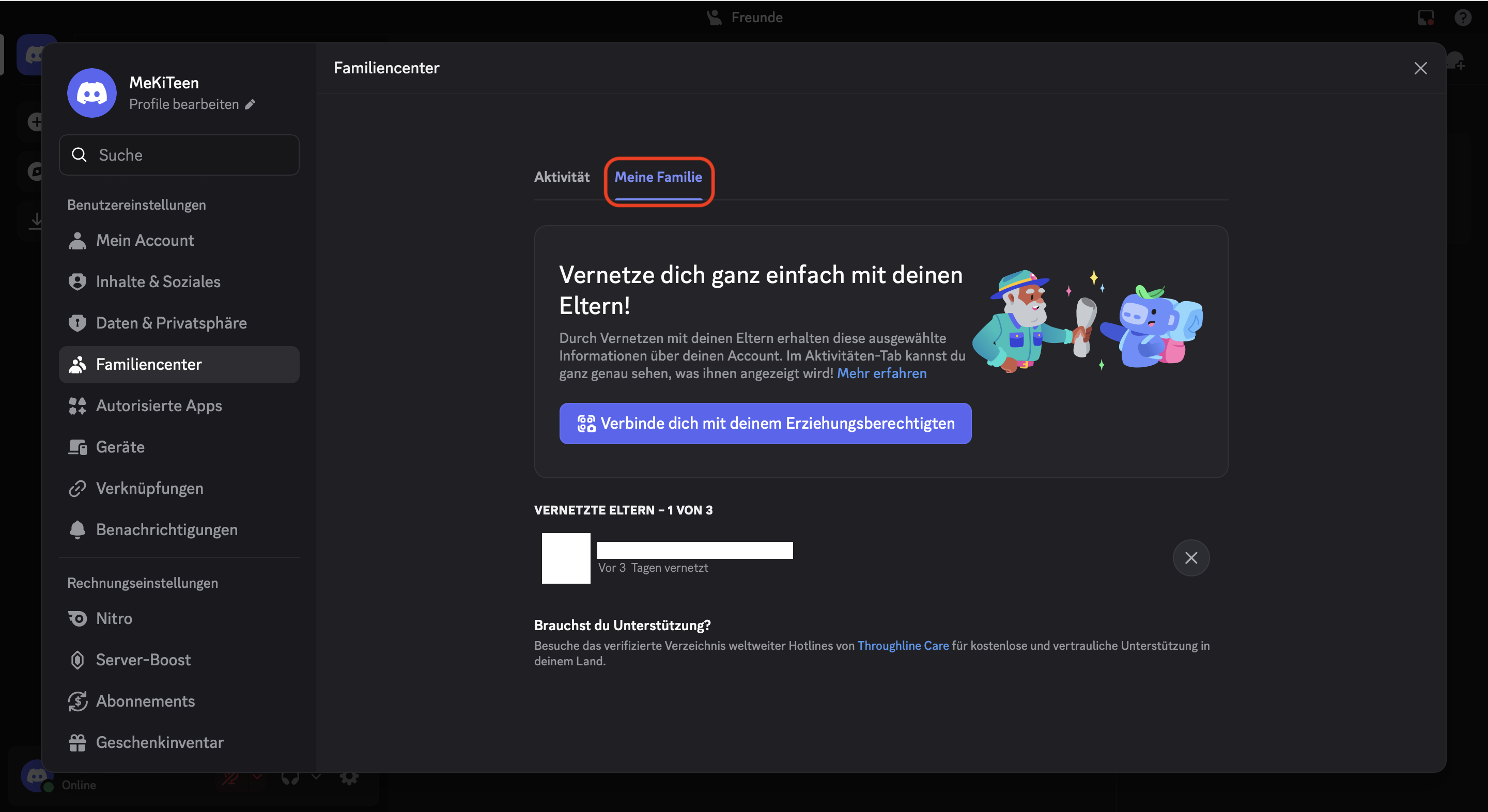Open the Mehr erfahren link
This screenshot has height=812, width=1488.
[x=881, y=373]
